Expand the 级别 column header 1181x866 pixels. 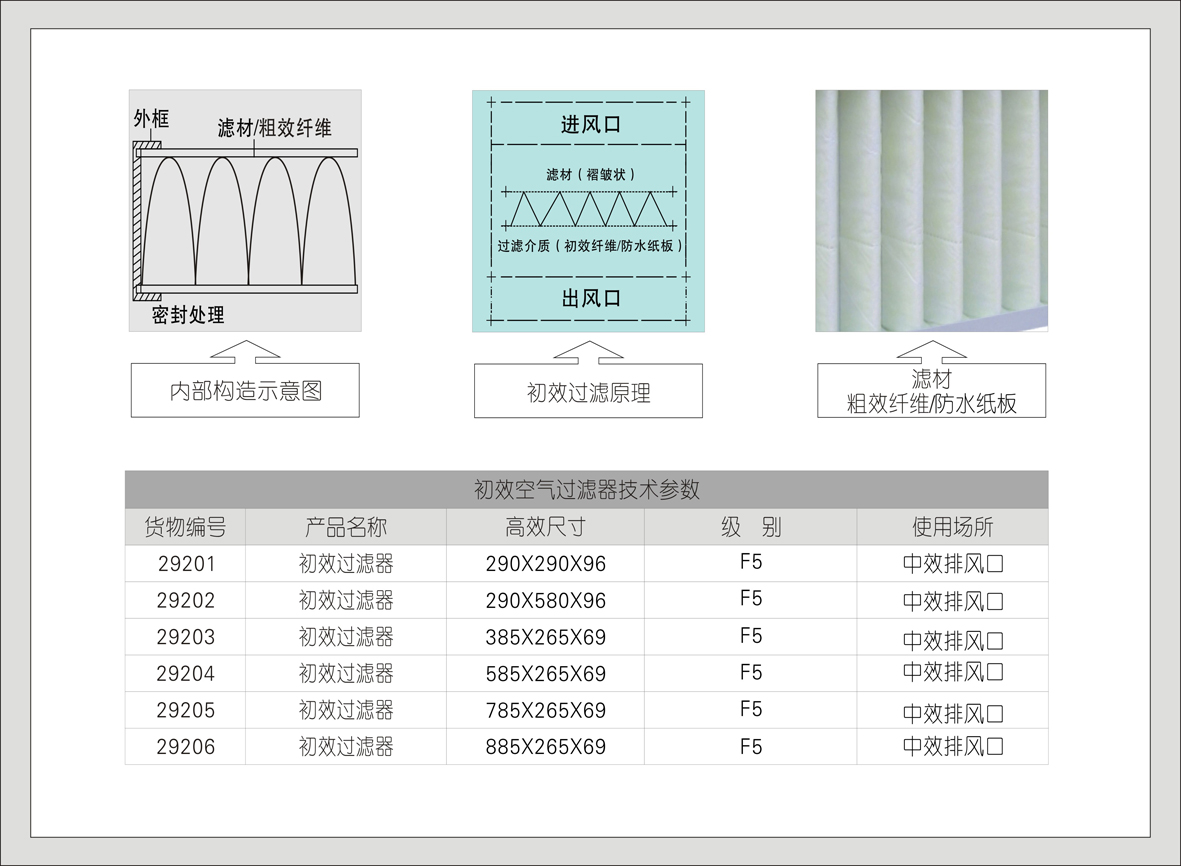pyautogui.click(x=750, y=527)
